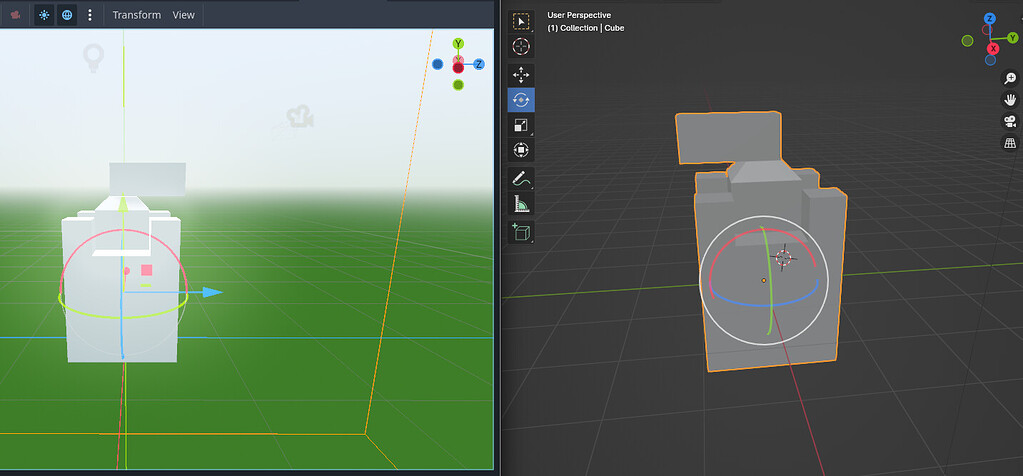This screenshot has height=476, width=1023.
Task: Select the Move tool in Blender
Action: tap(521, 75)
